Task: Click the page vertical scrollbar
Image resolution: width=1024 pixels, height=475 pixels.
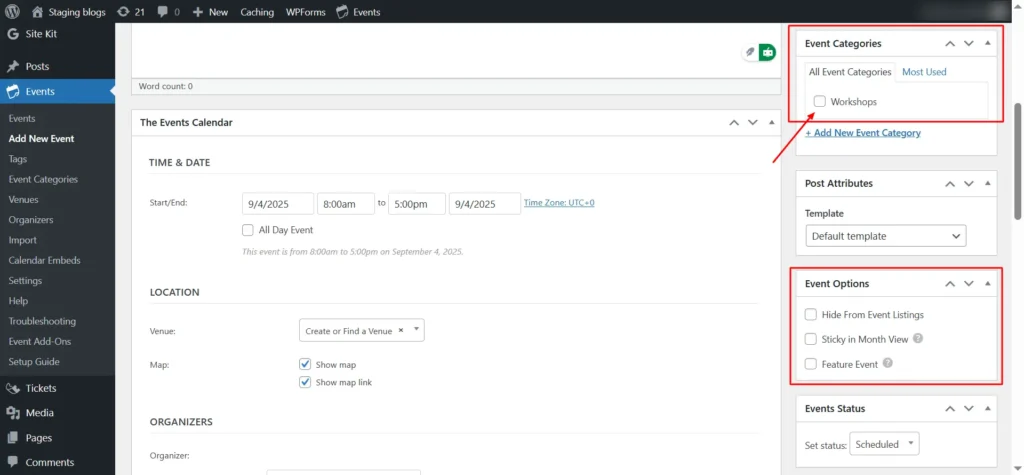Action: point(1017,160)
